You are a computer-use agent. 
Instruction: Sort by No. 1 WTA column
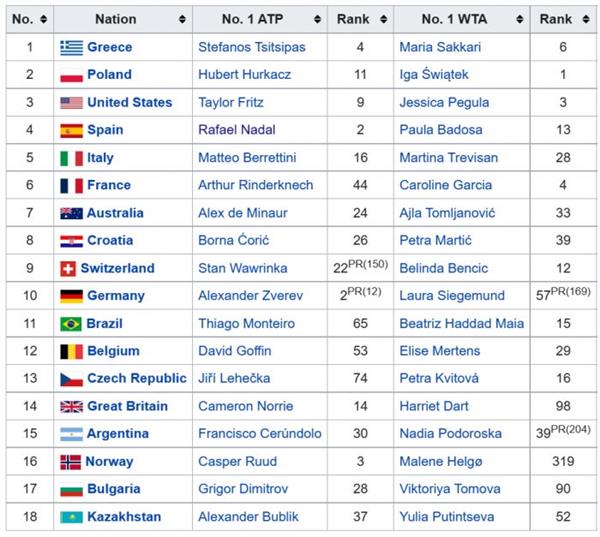point(518,19)
